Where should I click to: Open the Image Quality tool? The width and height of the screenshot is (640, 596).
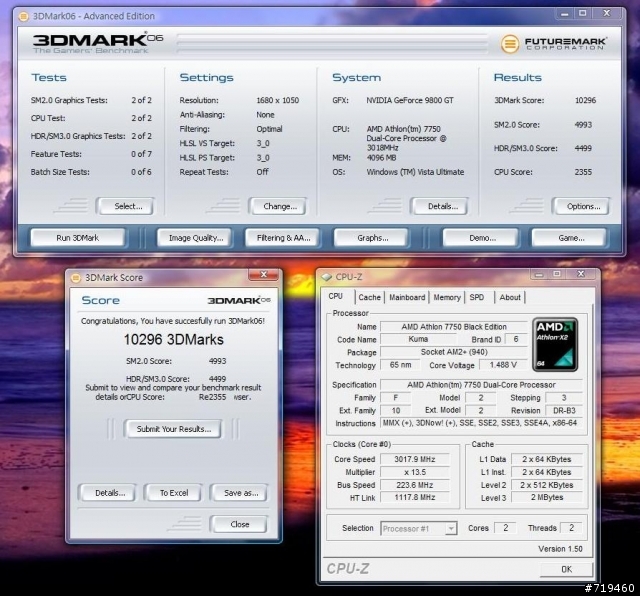(195, 238)
